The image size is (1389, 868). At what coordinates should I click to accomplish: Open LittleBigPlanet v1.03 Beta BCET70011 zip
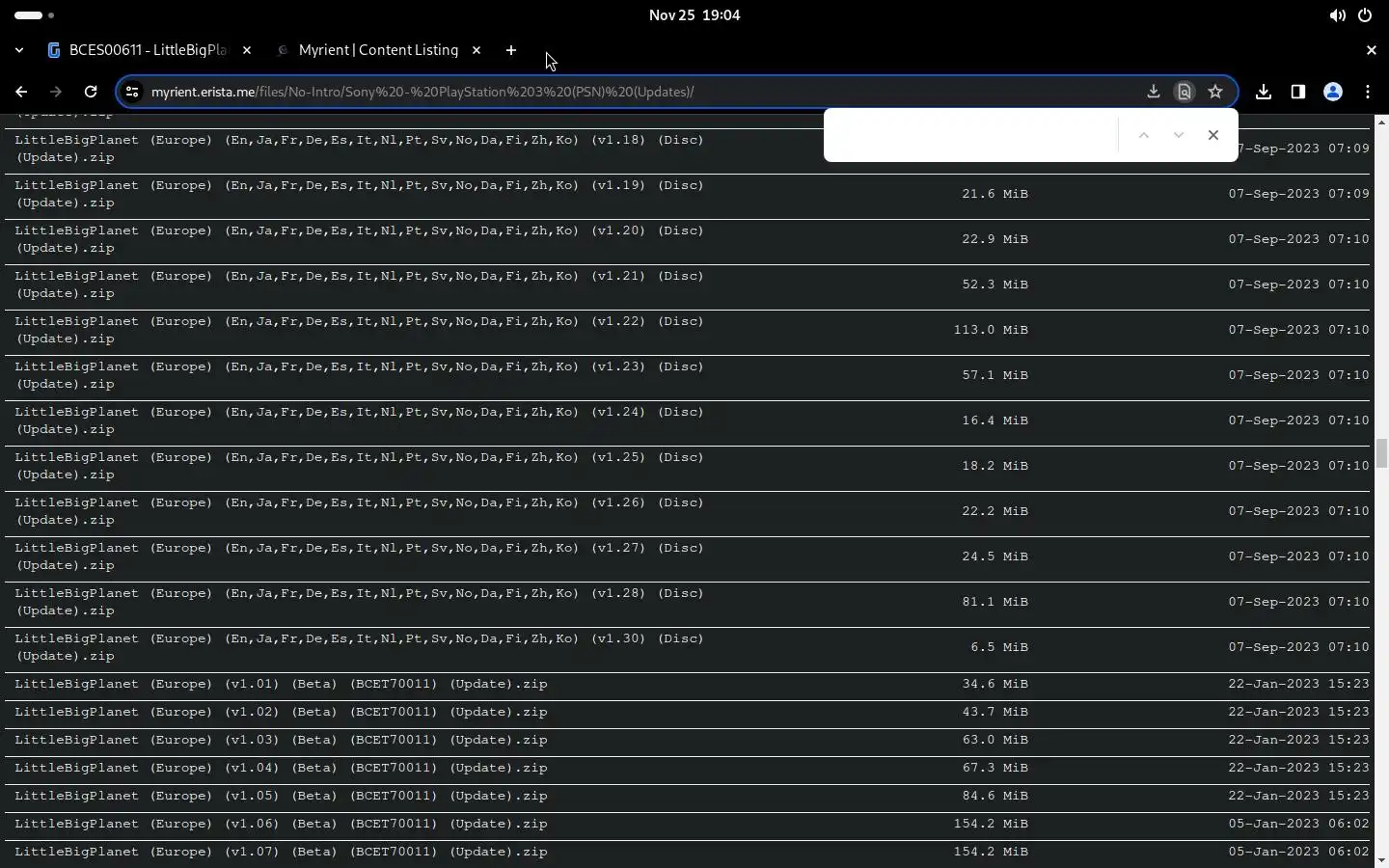tap(281, 740)
